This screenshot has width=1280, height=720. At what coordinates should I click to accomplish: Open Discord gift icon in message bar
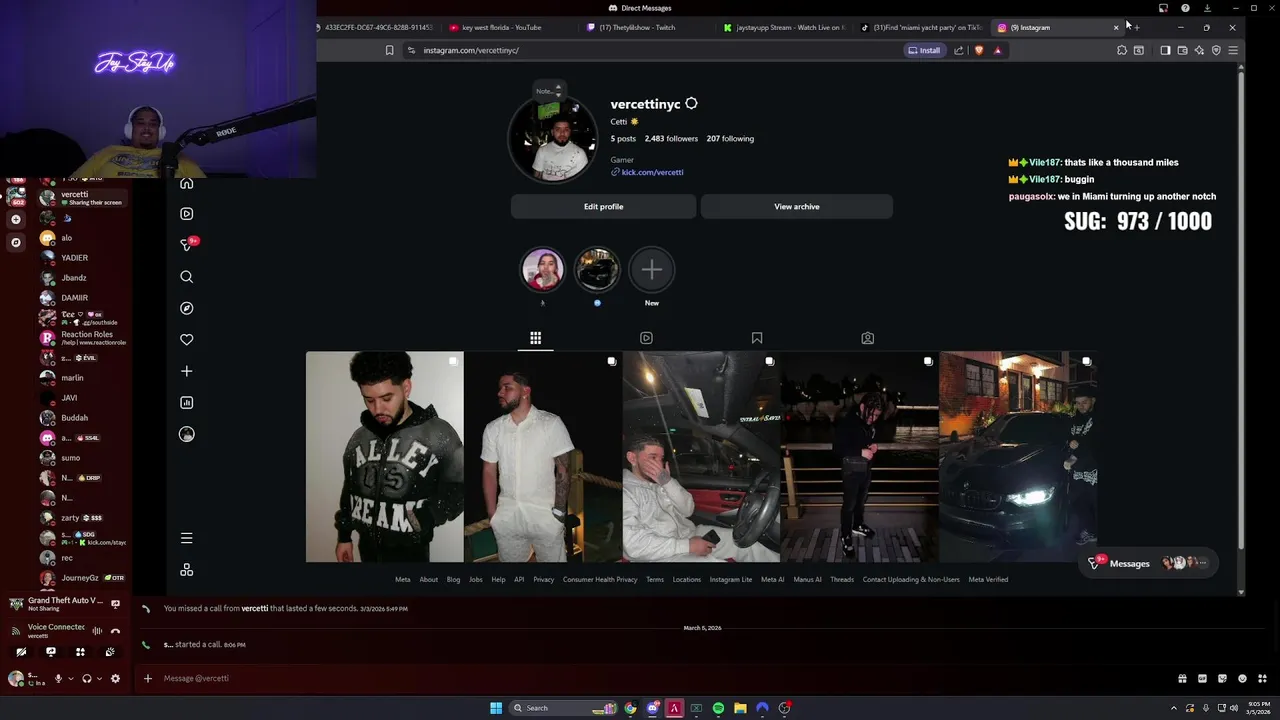coord(1182,678)
